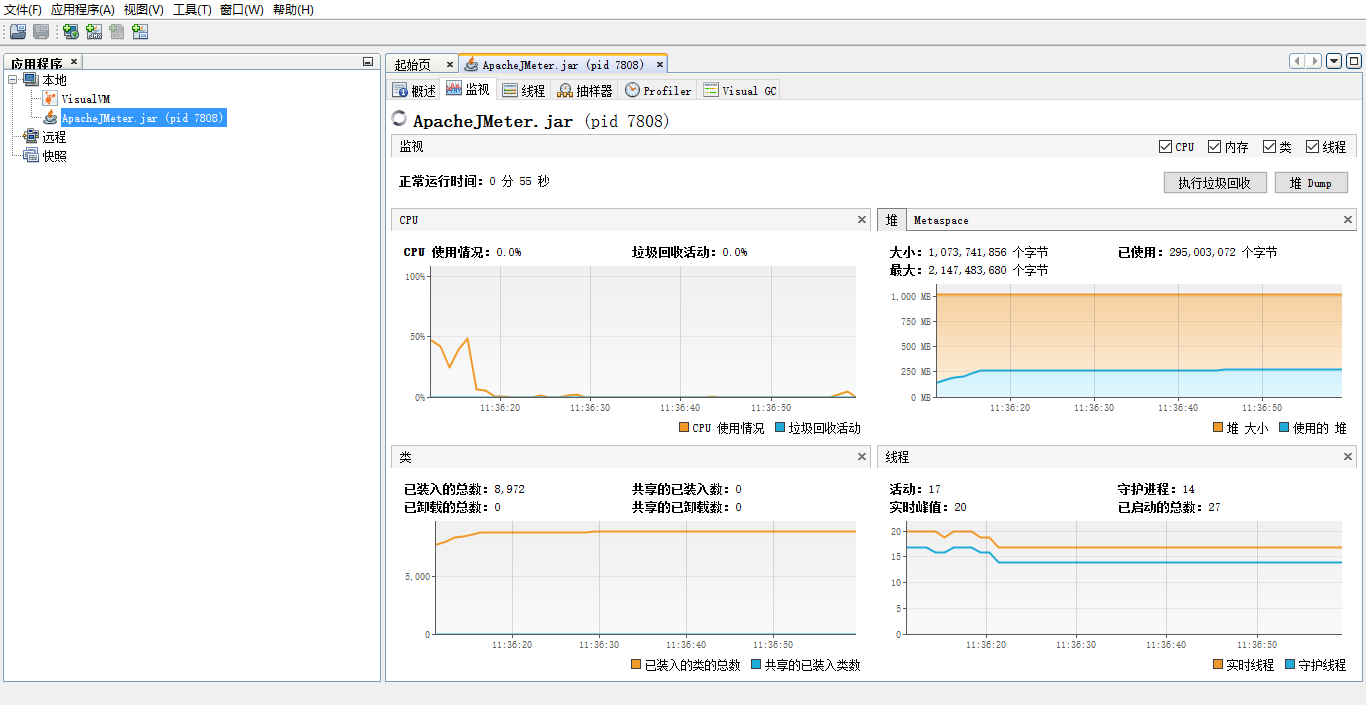
Task: Click the uptime text 0 分 55 秒
Action: pyautogui.click(x=519, y=182)
